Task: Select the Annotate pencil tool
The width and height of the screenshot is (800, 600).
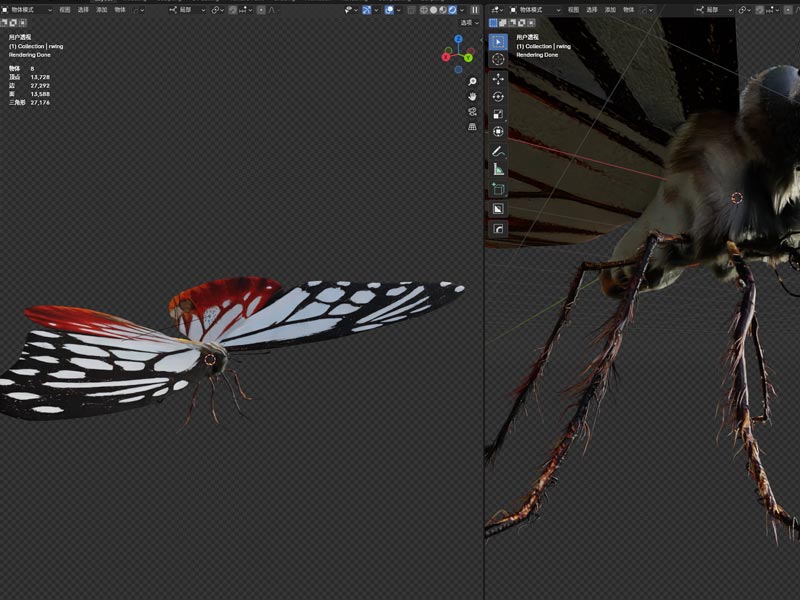Action: click(x=498, y=151)
